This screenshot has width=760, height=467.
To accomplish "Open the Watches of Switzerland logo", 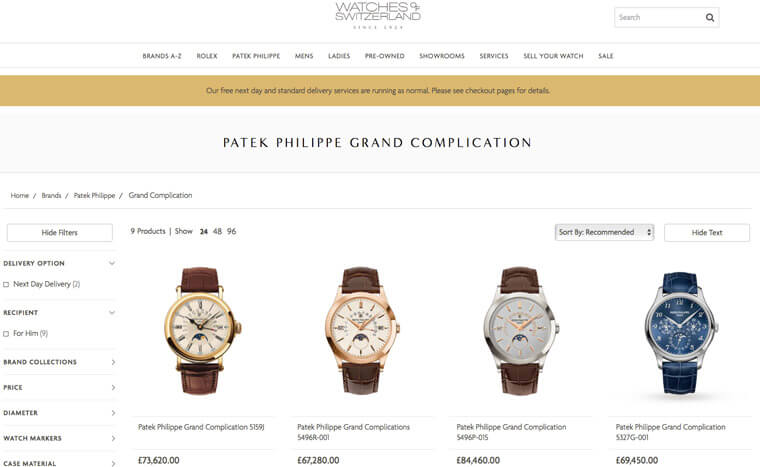I will tap(378, 16).
